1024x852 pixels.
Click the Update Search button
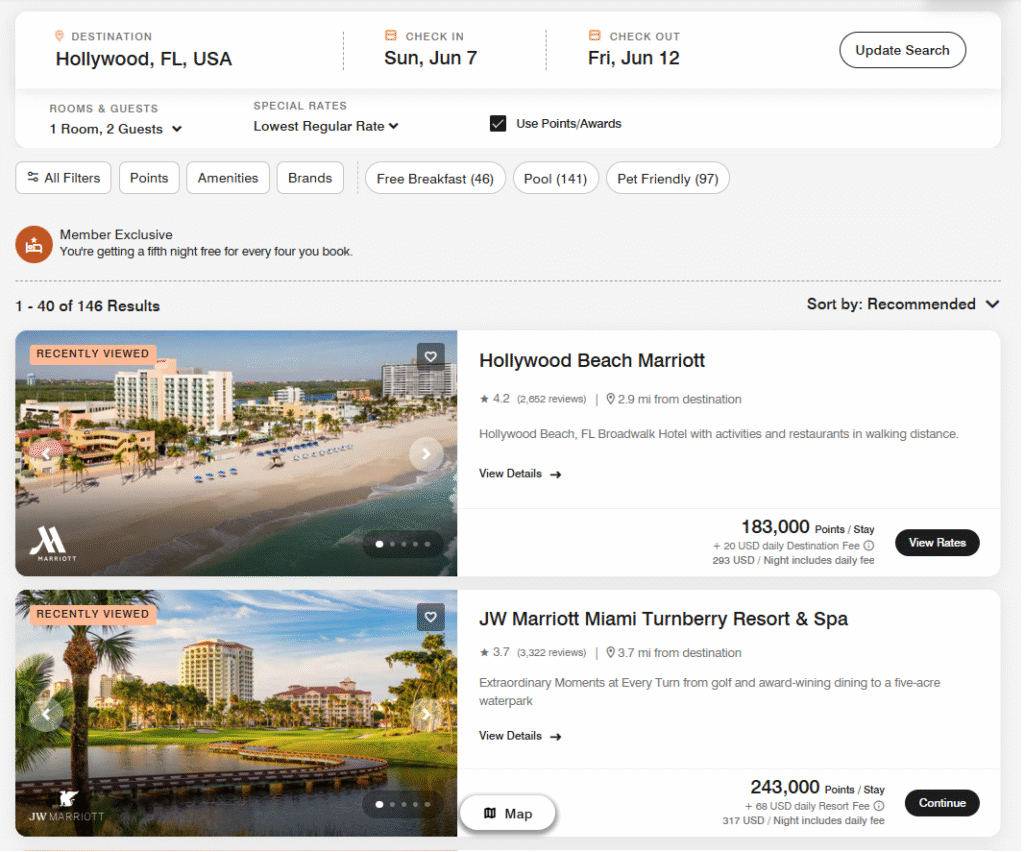click(x=902, y=50)
